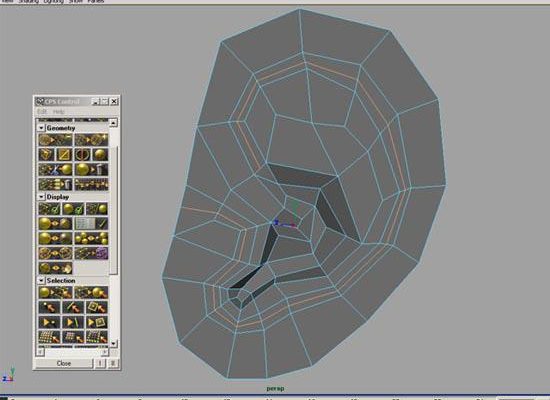Viewport: 550px width, 400px height.
Task: Collapse the Geometry section
Action: pyautogui.click(x=41, y=128)
